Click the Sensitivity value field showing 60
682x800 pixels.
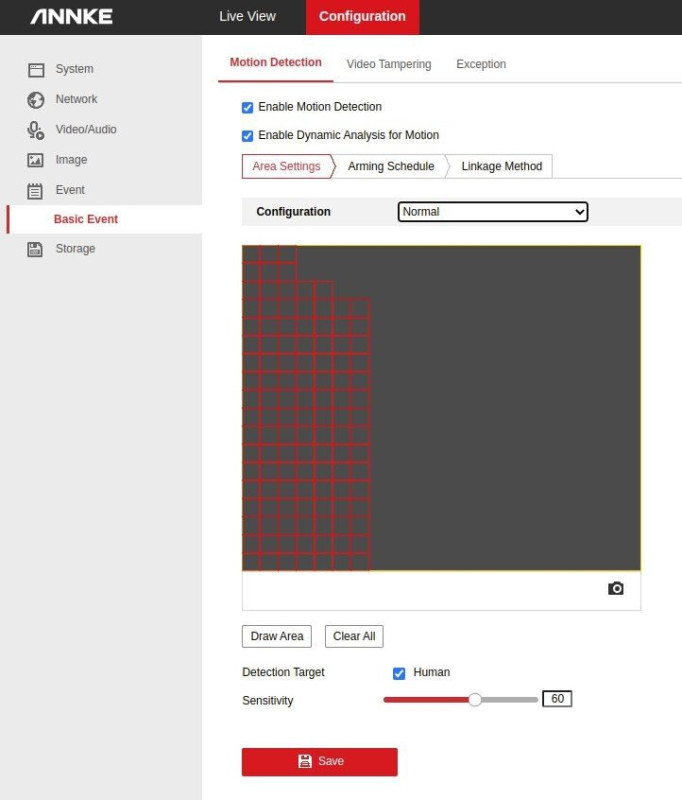point(557,698)
